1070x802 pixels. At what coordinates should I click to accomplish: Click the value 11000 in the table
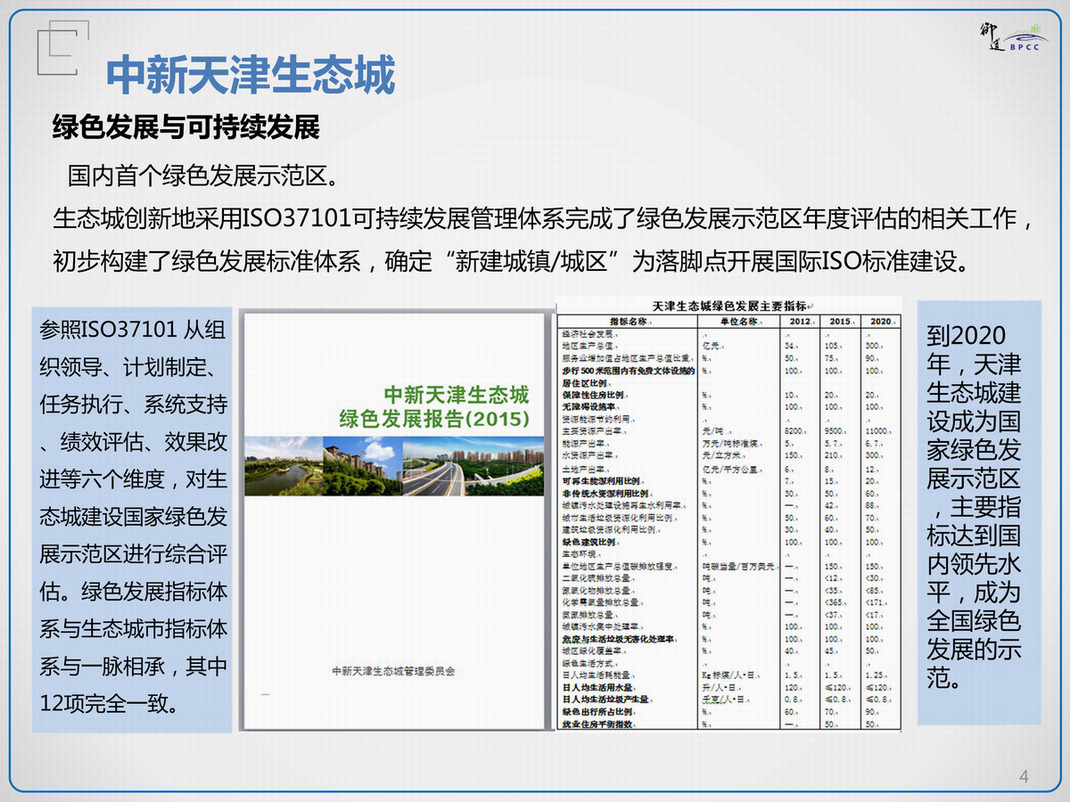pos(878,431)
